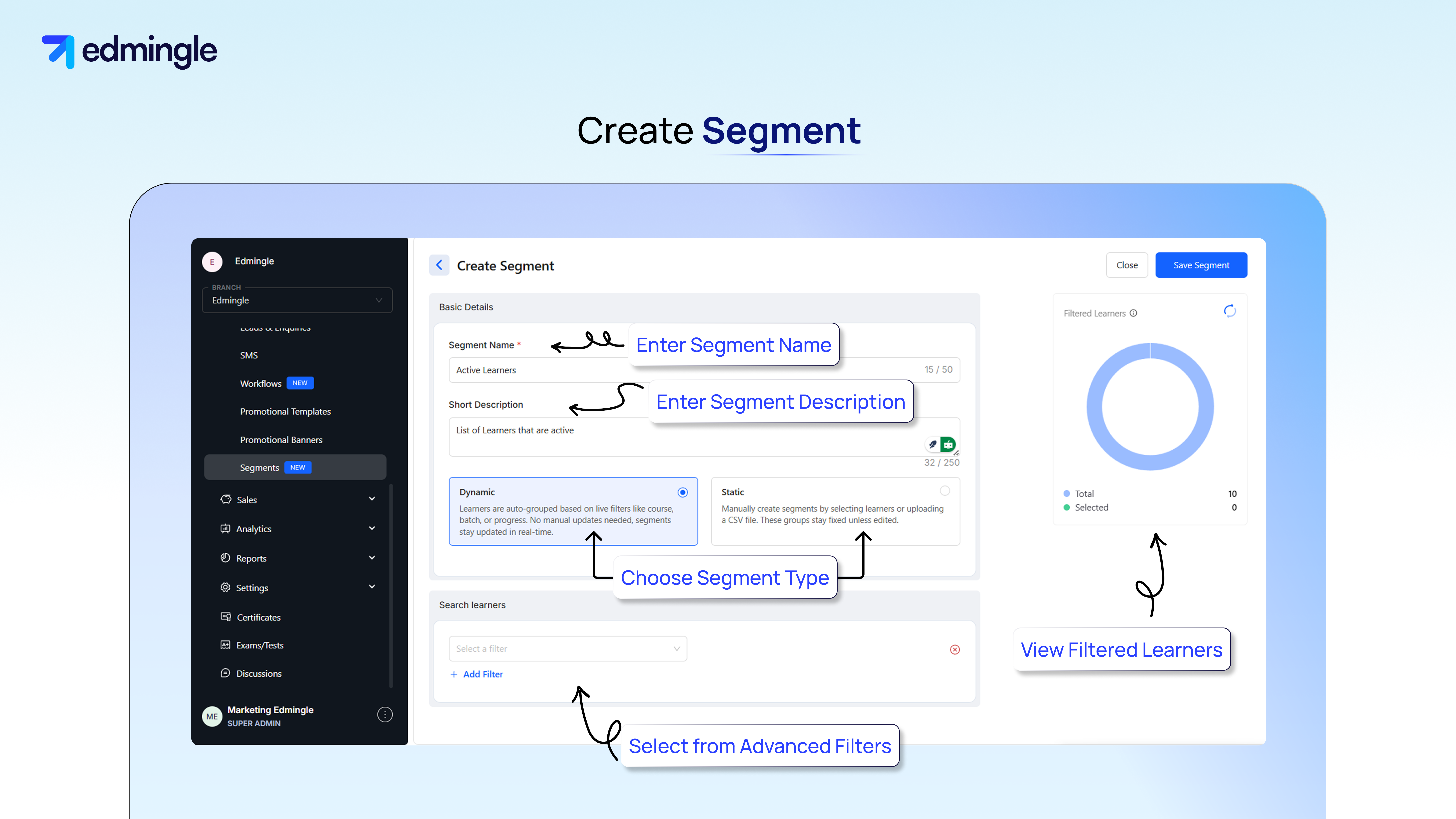The image size is (1456, 819).
Task: Click the green assistant icon in the description box
Action: [x=948, y=445]
